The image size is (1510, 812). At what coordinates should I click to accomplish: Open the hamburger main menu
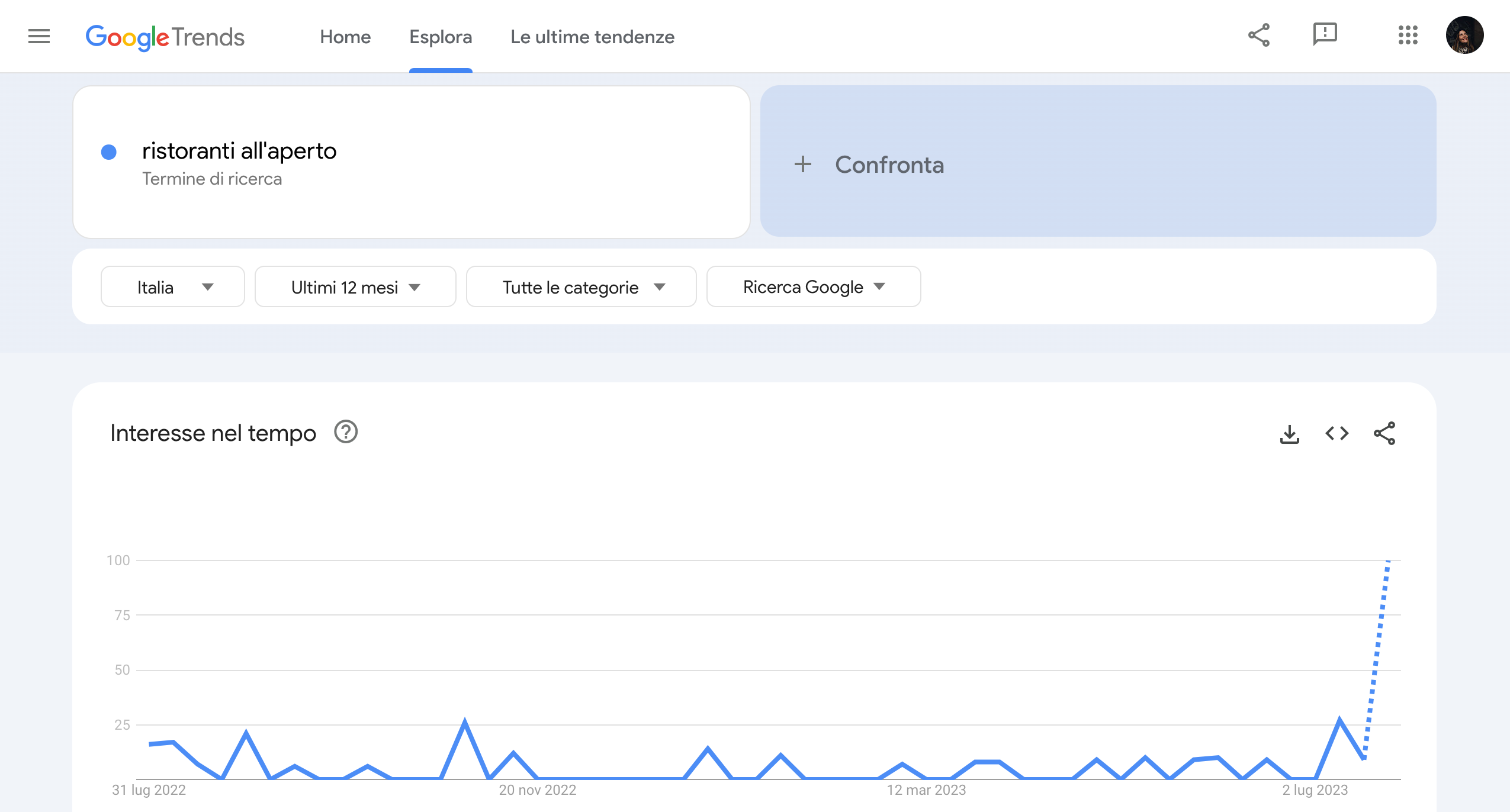pos(39,37)
